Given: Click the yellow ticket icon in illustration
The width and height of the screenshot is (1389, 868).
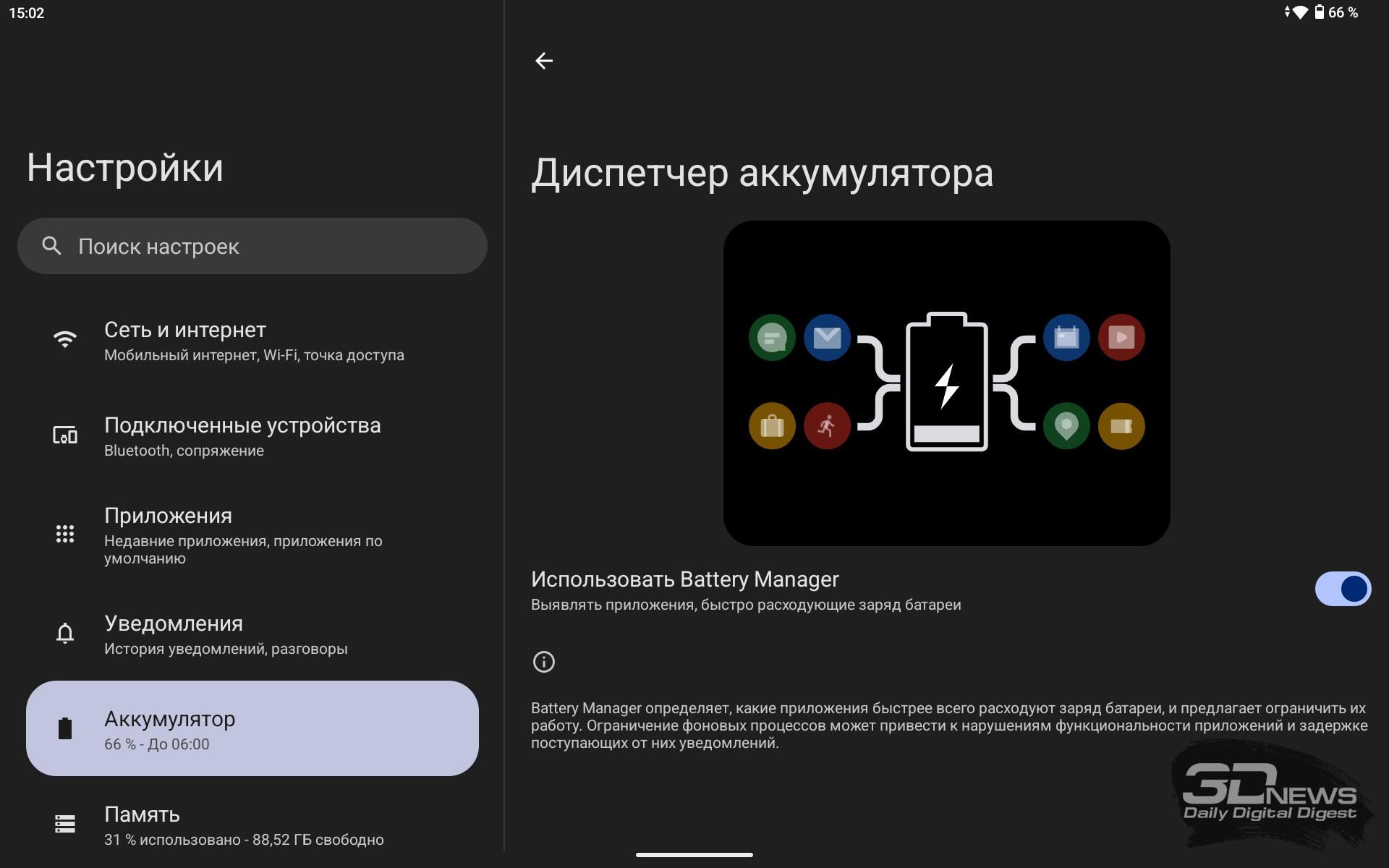Looking at the screenshot, I should click(x=1121, y=426).
